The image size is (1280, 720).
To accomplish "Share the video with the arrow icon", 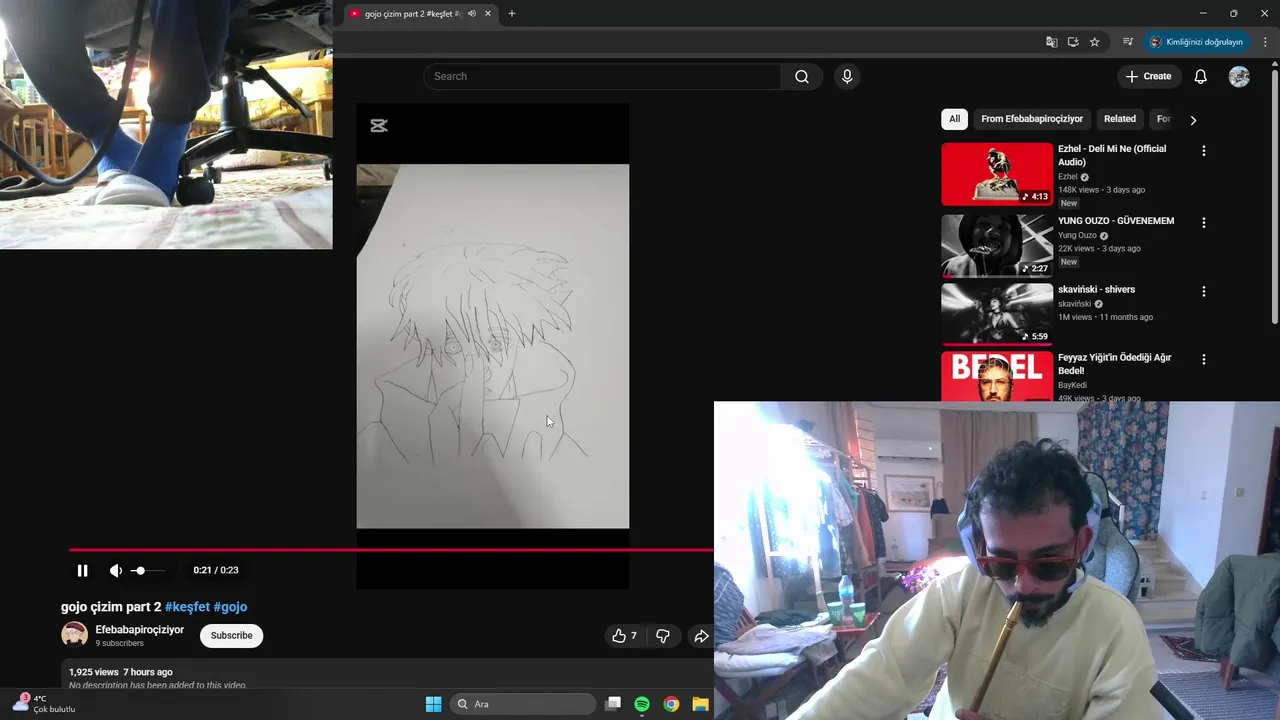I will pos(701,636).
